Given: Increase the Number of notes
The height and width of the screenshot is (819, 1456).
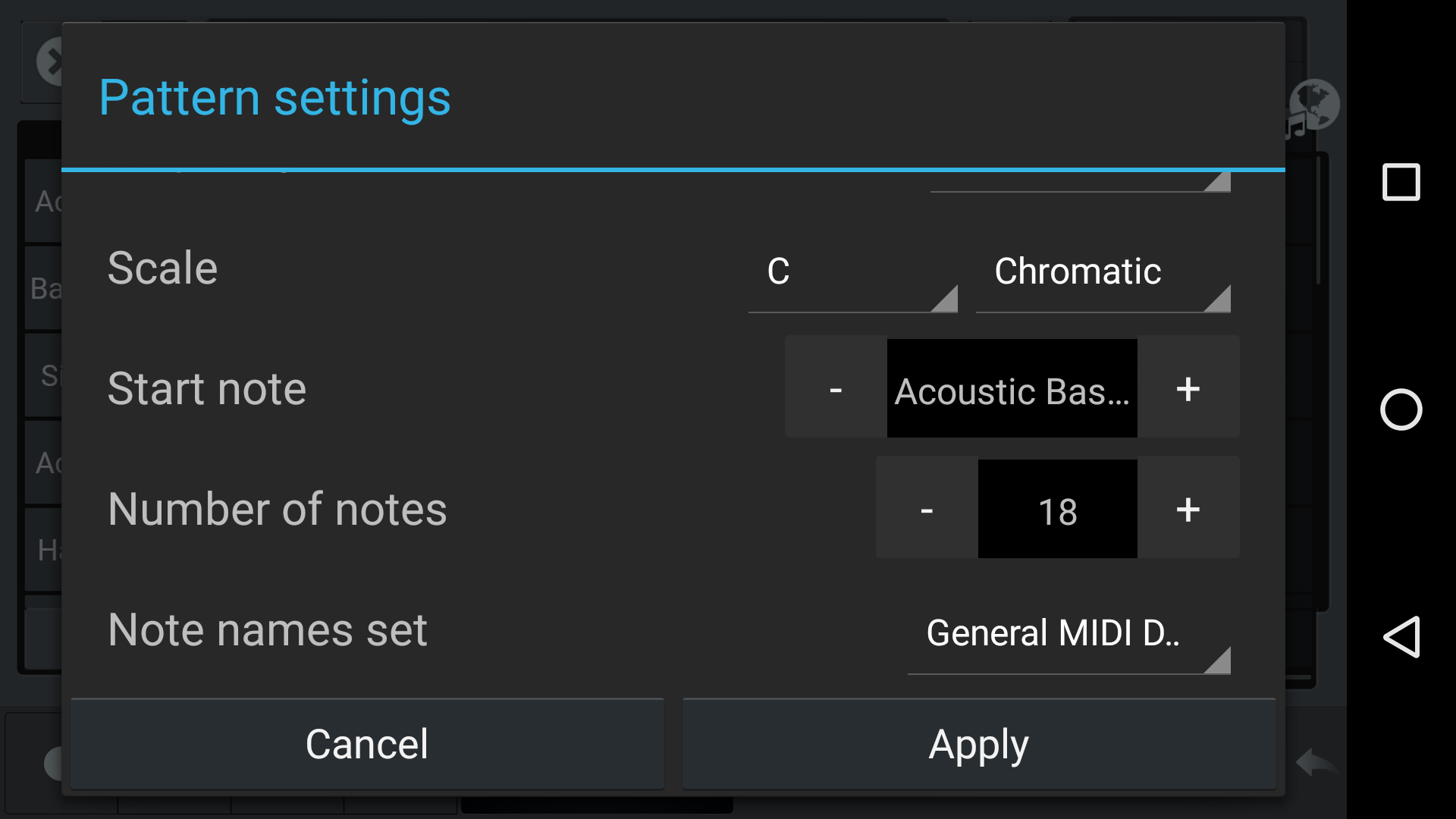Looking at the screenshot, I should tap(1188, 509).
